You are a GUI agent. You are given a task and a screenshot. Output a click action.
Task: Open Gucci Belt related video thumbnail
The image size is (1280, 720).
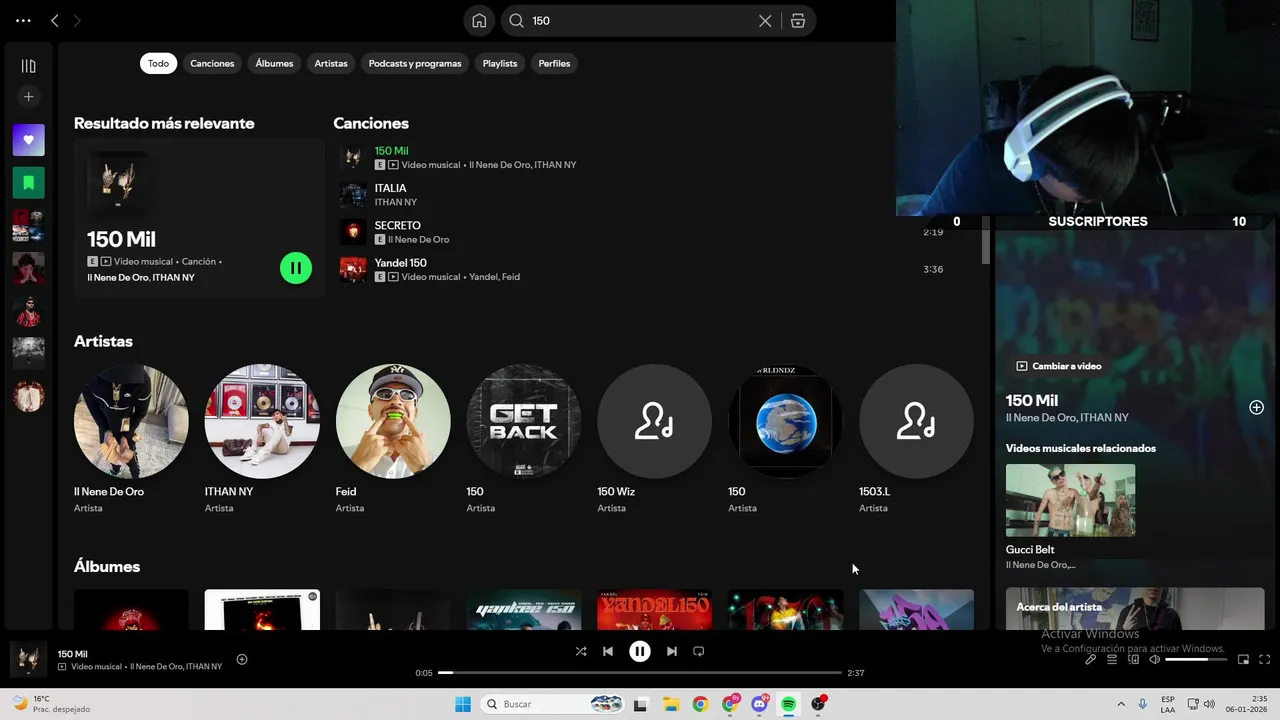pyautogui.click(x=1070, y=500)
